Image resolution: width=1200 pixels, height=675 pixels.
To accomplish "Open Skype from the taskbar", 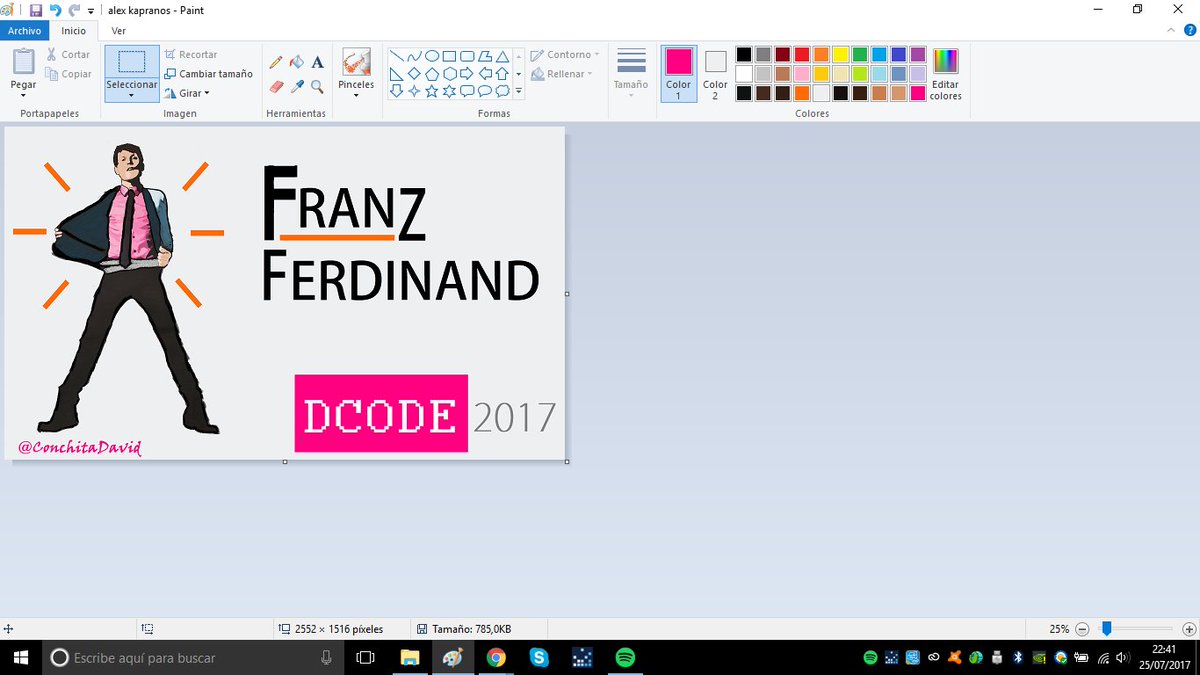I will pyautogui.click(x=540, y=657).
